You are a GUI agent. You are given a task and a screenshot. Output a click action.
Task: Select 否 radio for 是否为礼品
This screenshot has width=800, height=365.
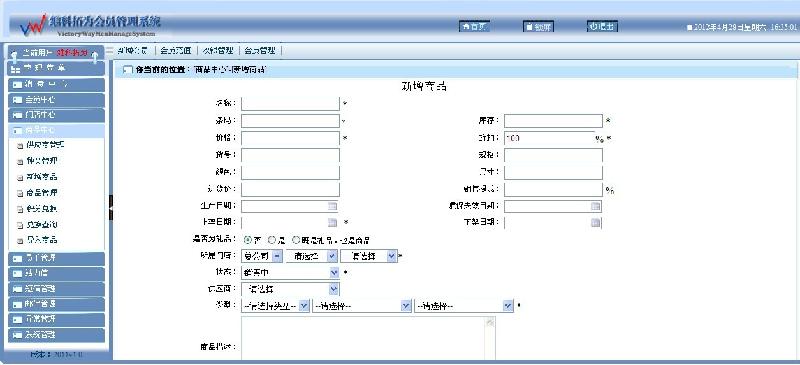[x=248, y=239]
